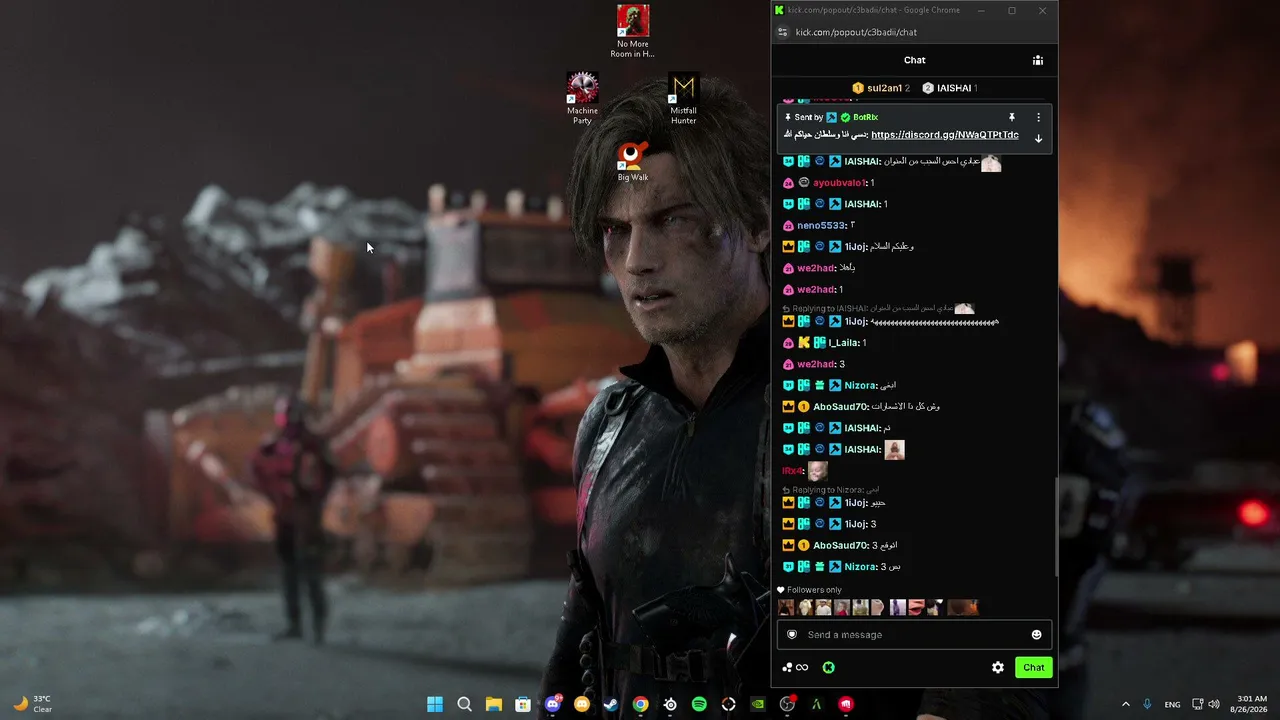Open the volume tray icon
Screen dimensions: 1280x720
coord(1215,704)
